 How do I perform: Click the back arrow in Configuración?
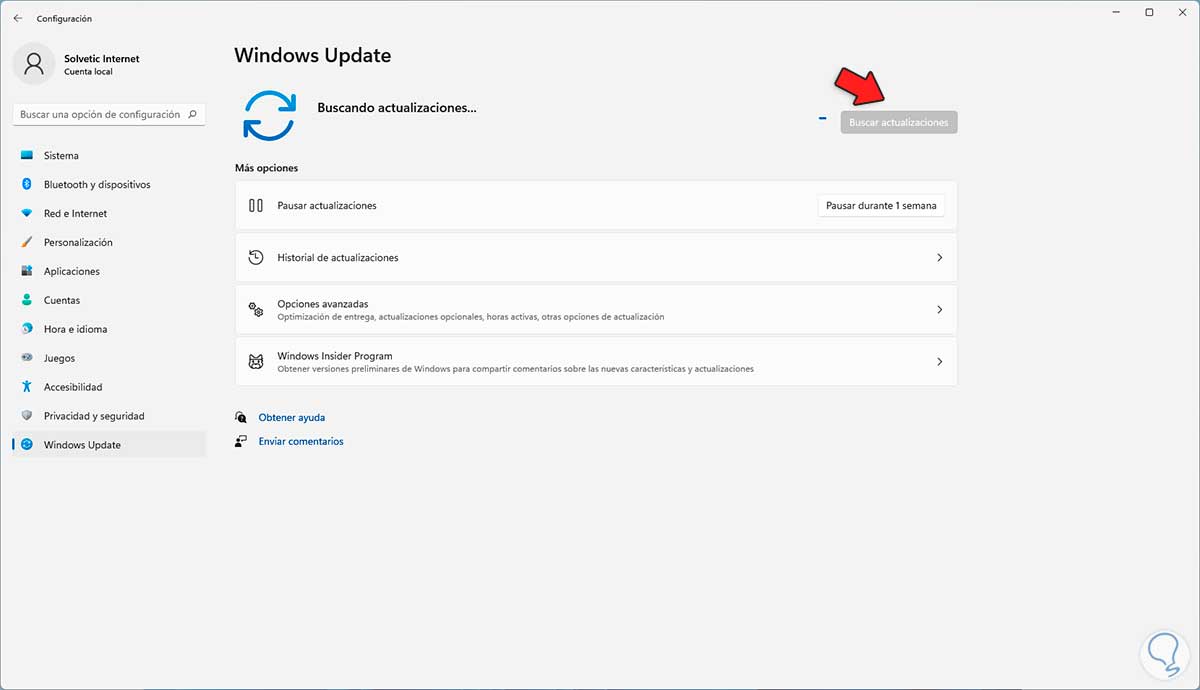18,18
